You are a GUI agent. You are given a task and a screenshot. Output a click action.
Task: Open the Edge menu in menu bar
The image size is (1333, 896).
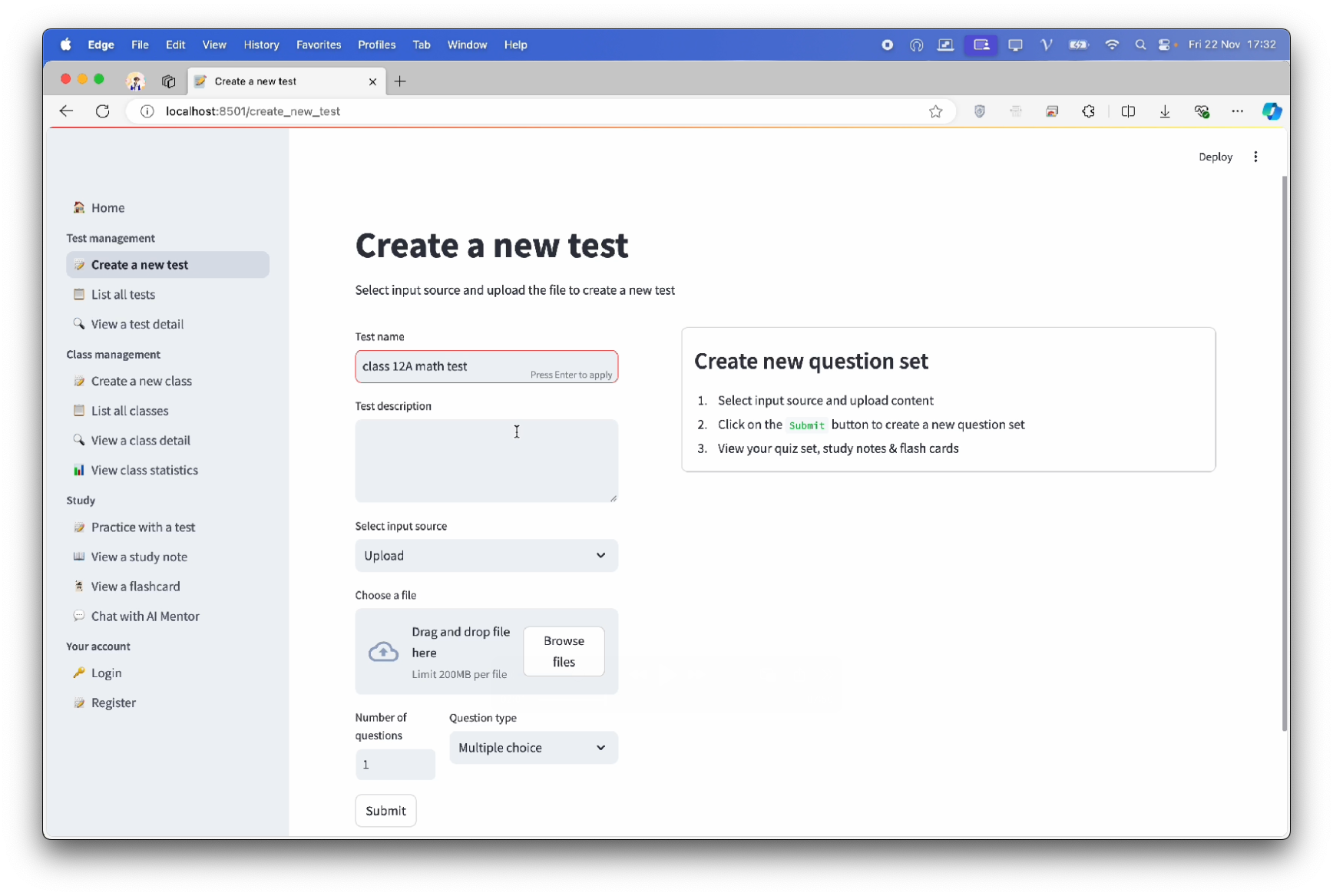[101, 45]
